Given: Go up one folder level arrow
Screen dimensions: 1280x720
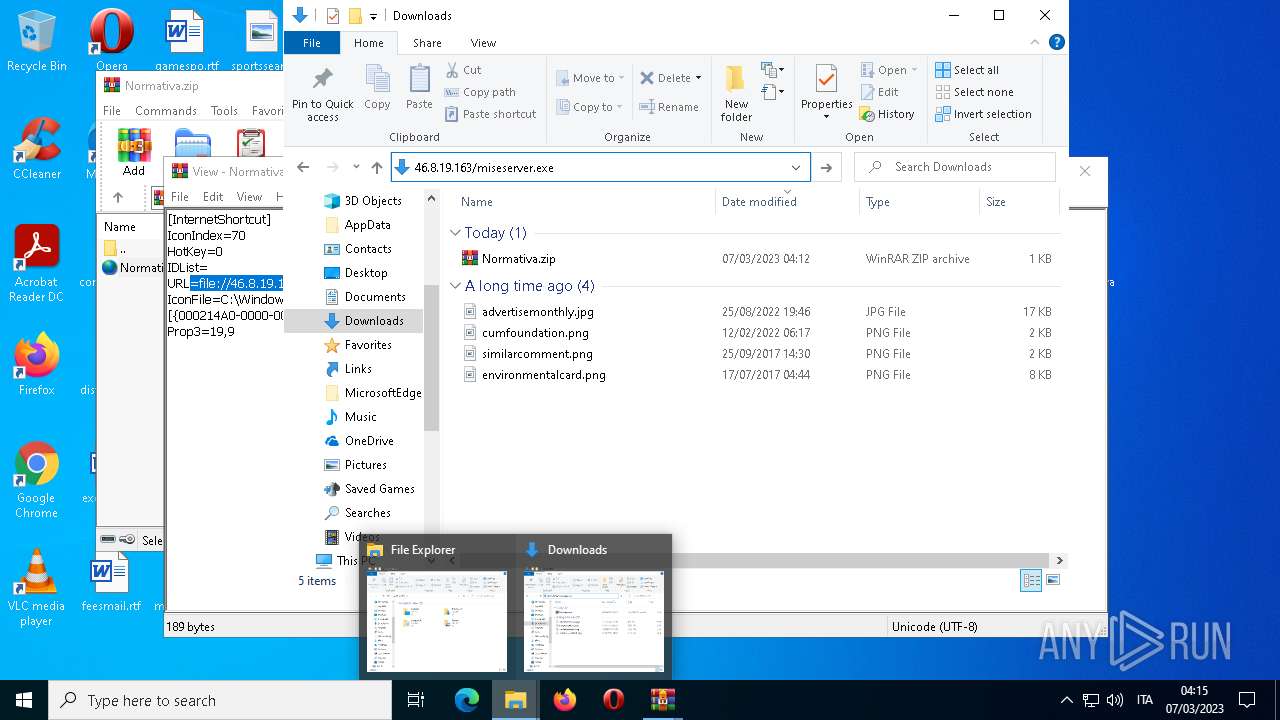Looking at the screenshot, I should coord(377,167).
